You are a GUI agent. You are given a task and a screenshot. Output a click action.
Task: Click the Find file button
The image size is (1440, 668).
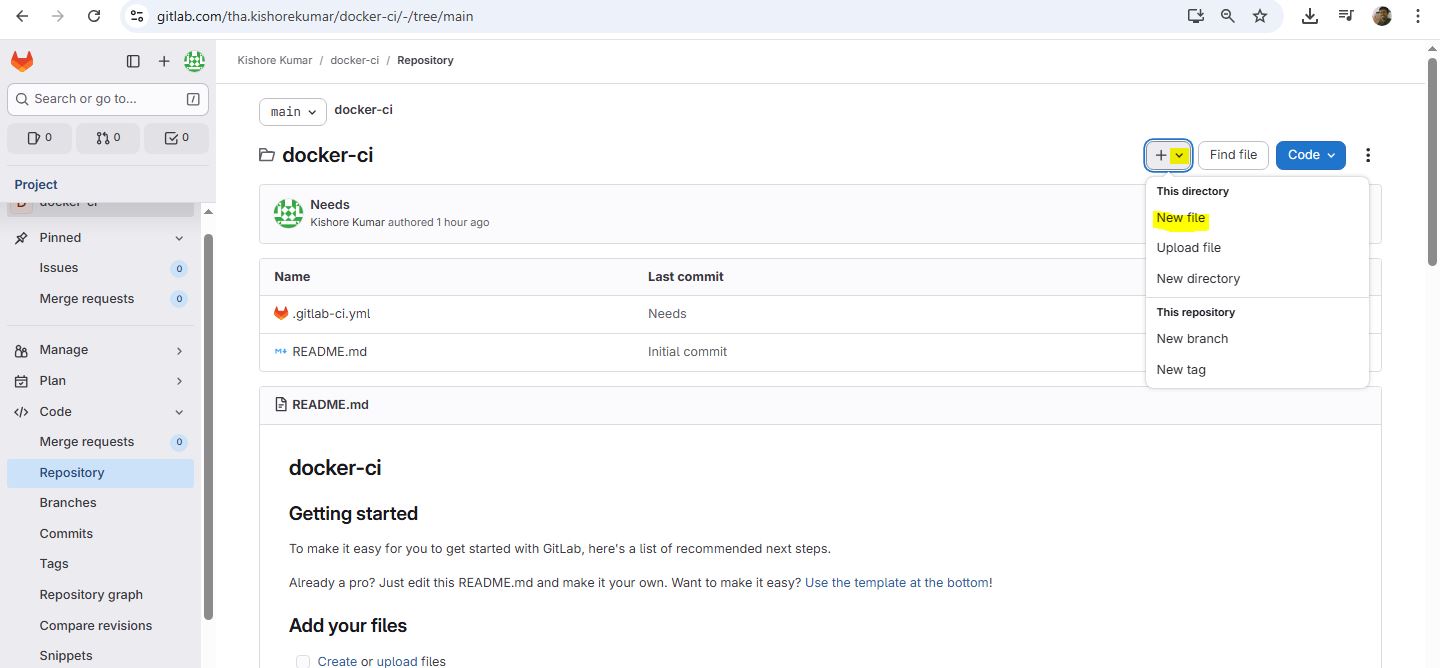coord(1233,155)
